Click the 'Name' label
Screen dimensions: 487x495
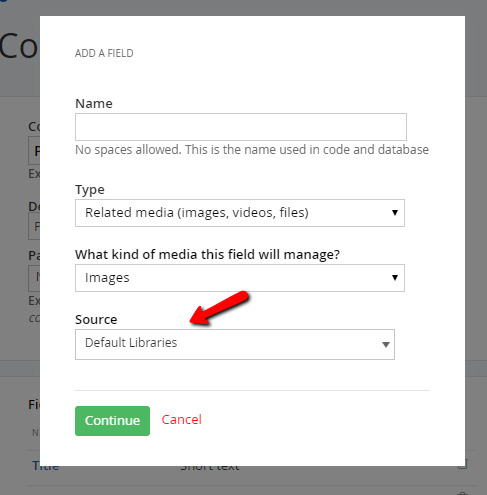click(94, 103)
